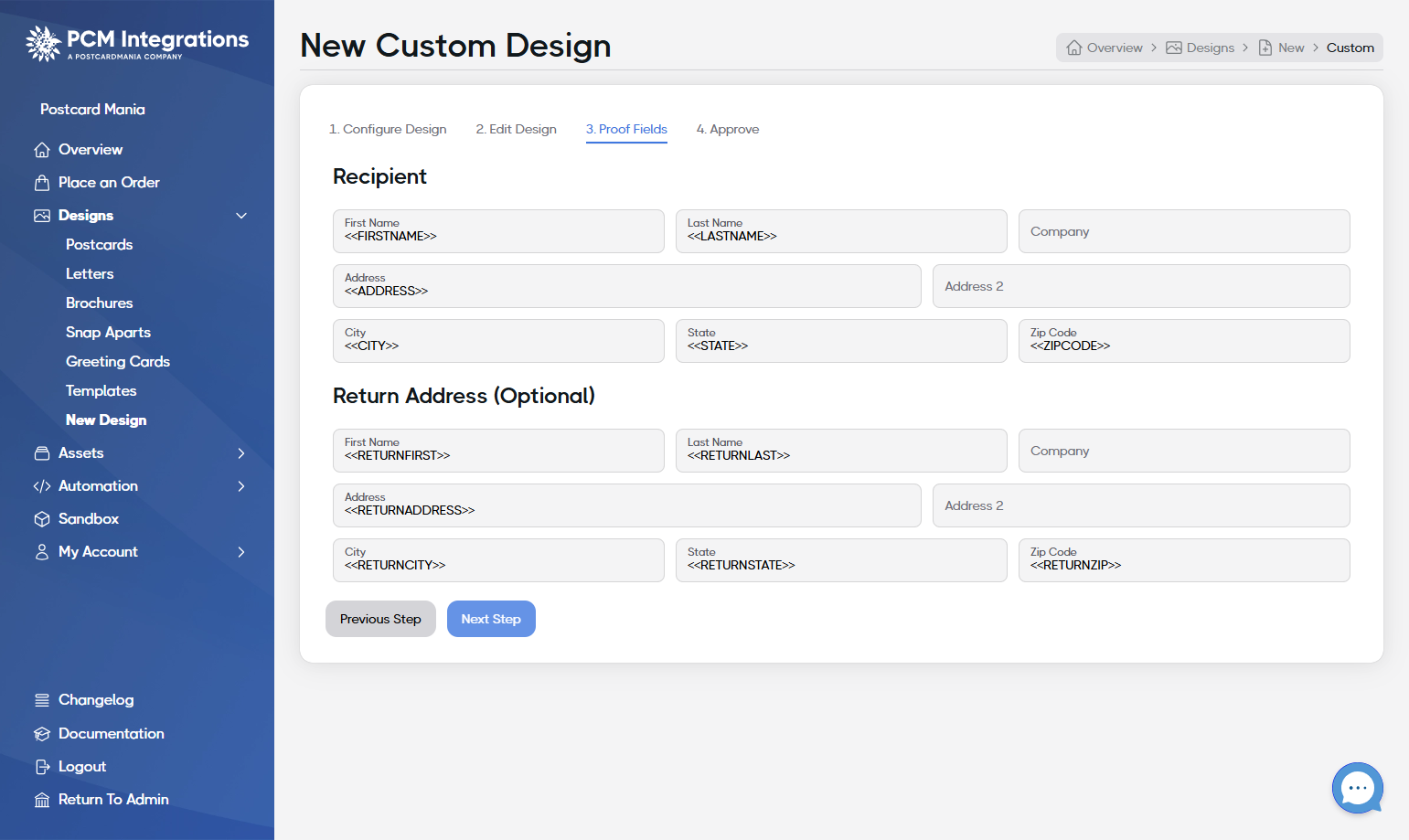Go to the 4. Approve tab
The height and width of the screenshot is (840, 1409).
[x=728, y=129]
